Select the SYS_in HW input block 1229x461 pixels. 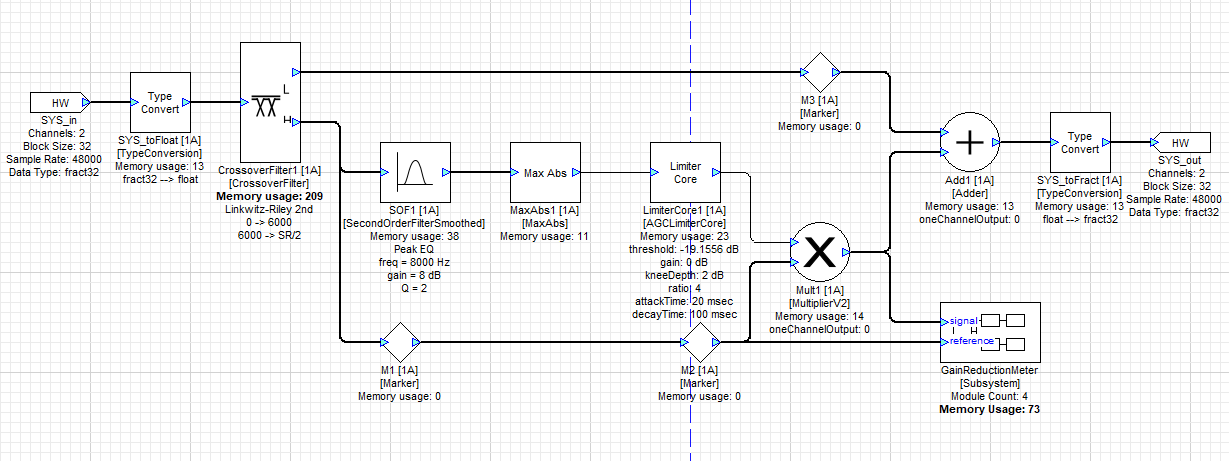[56, 102]
